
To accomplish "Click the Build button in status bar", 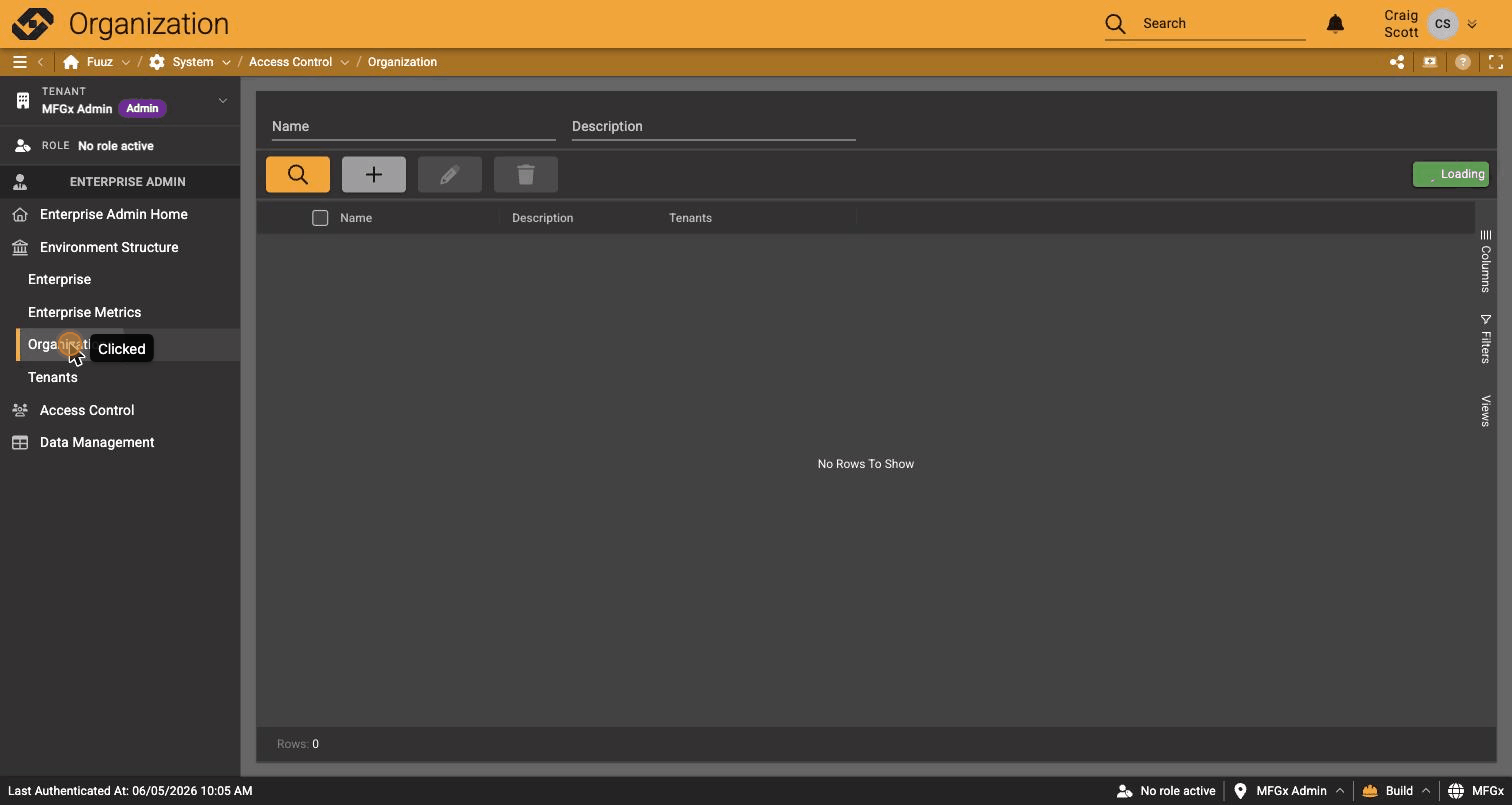I will (x=1396, y=791).
